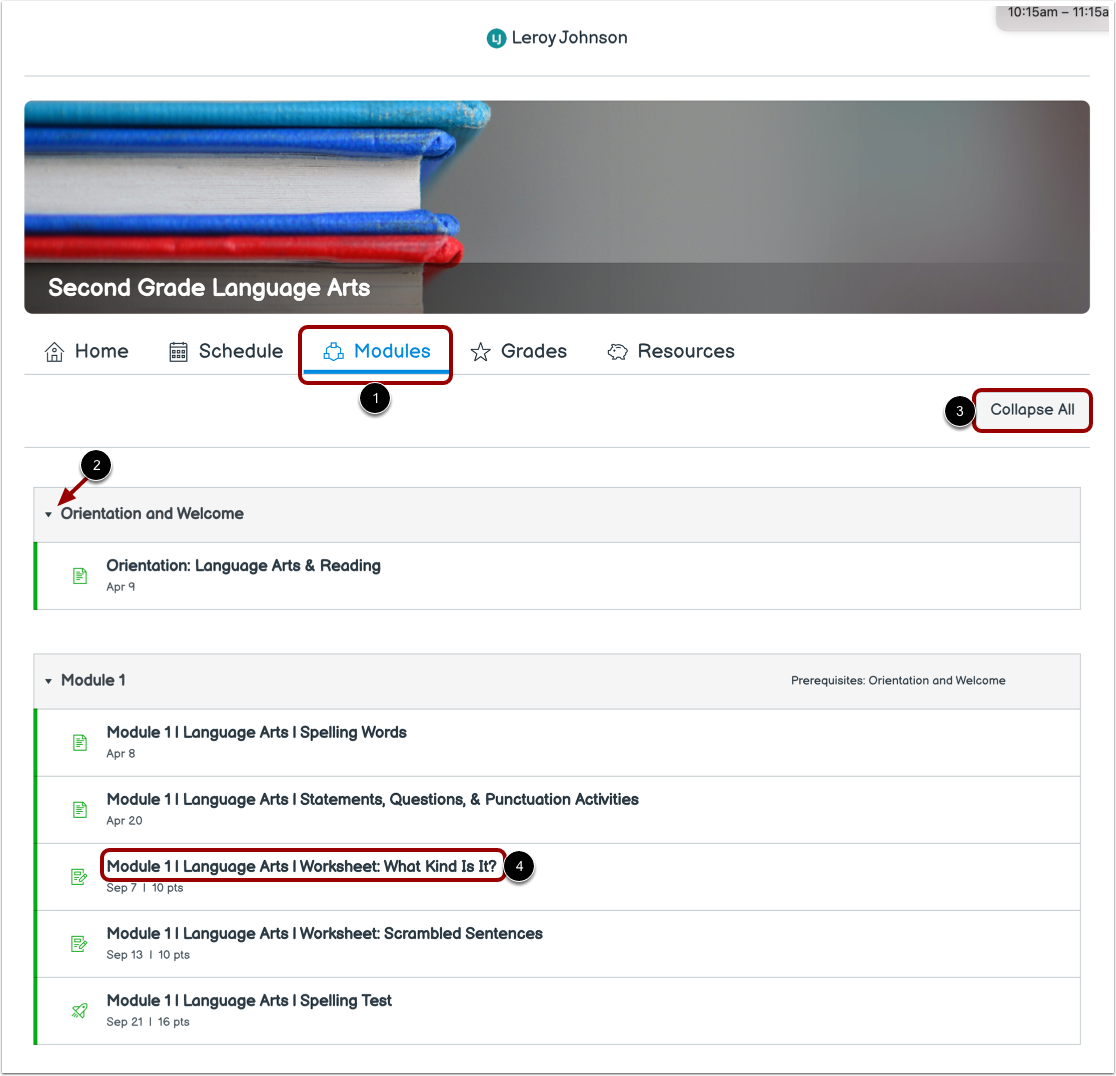Image resolution: width=1116 pixels, height=1076 pixels.
Task: Select the worksheet icon beside What Kind Is It?
Action: coord(80,876)
